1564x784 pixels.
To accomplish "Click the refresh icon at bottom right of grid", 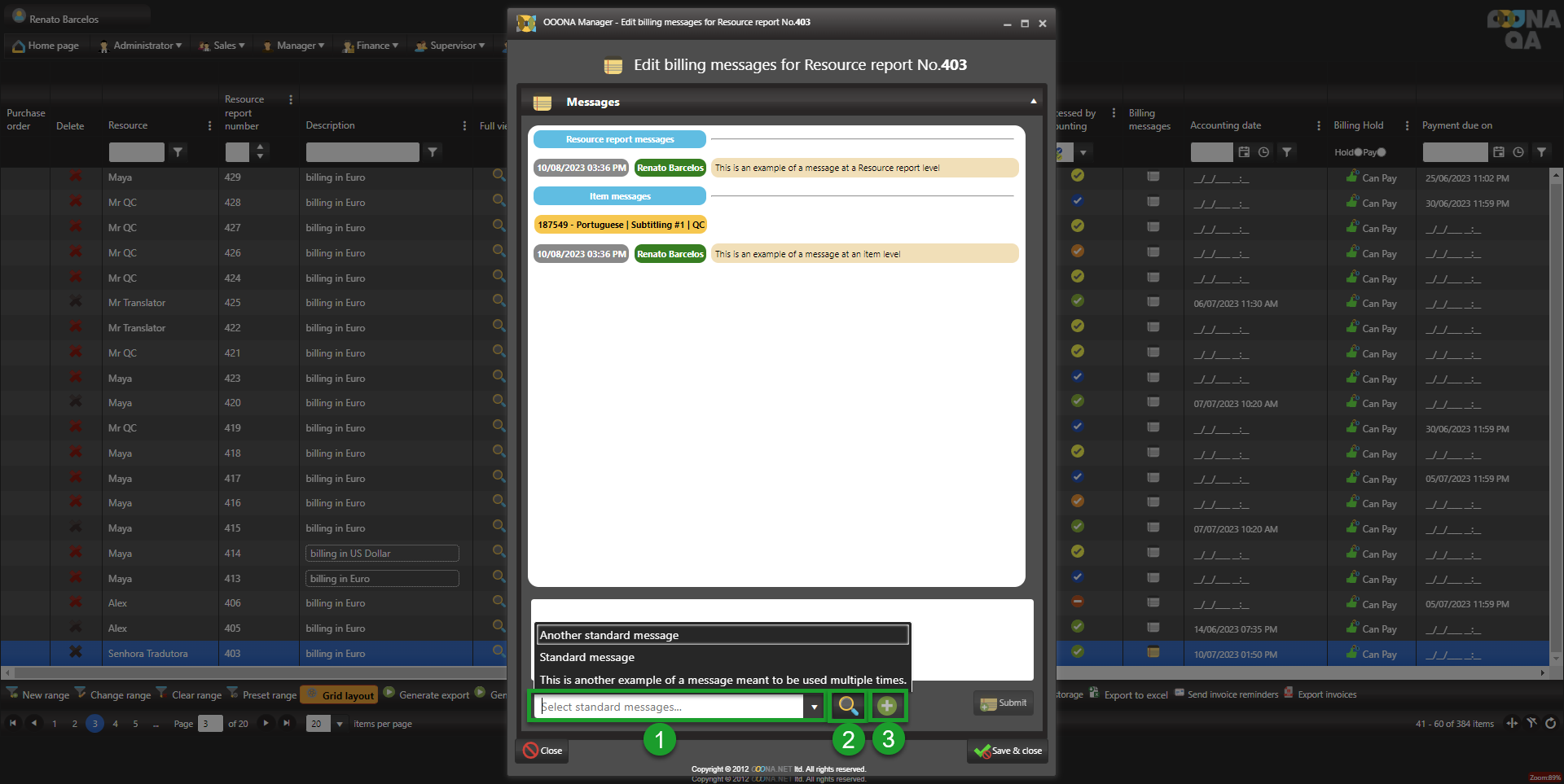I will pos(1550,723).
